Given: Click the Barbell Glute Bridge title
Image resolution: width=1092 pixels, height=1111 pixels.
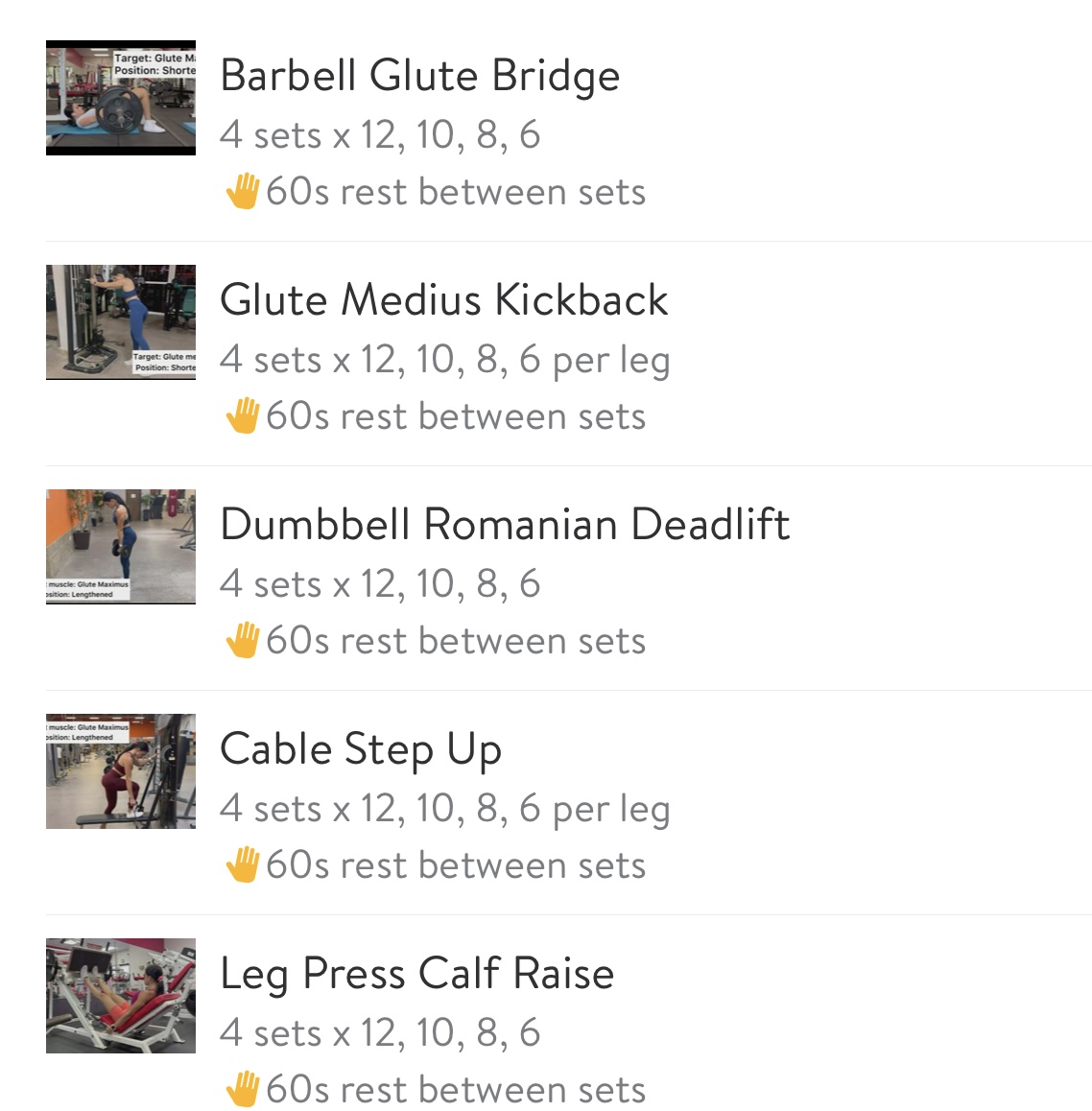Looking at the screenshot, I should 419,76.
